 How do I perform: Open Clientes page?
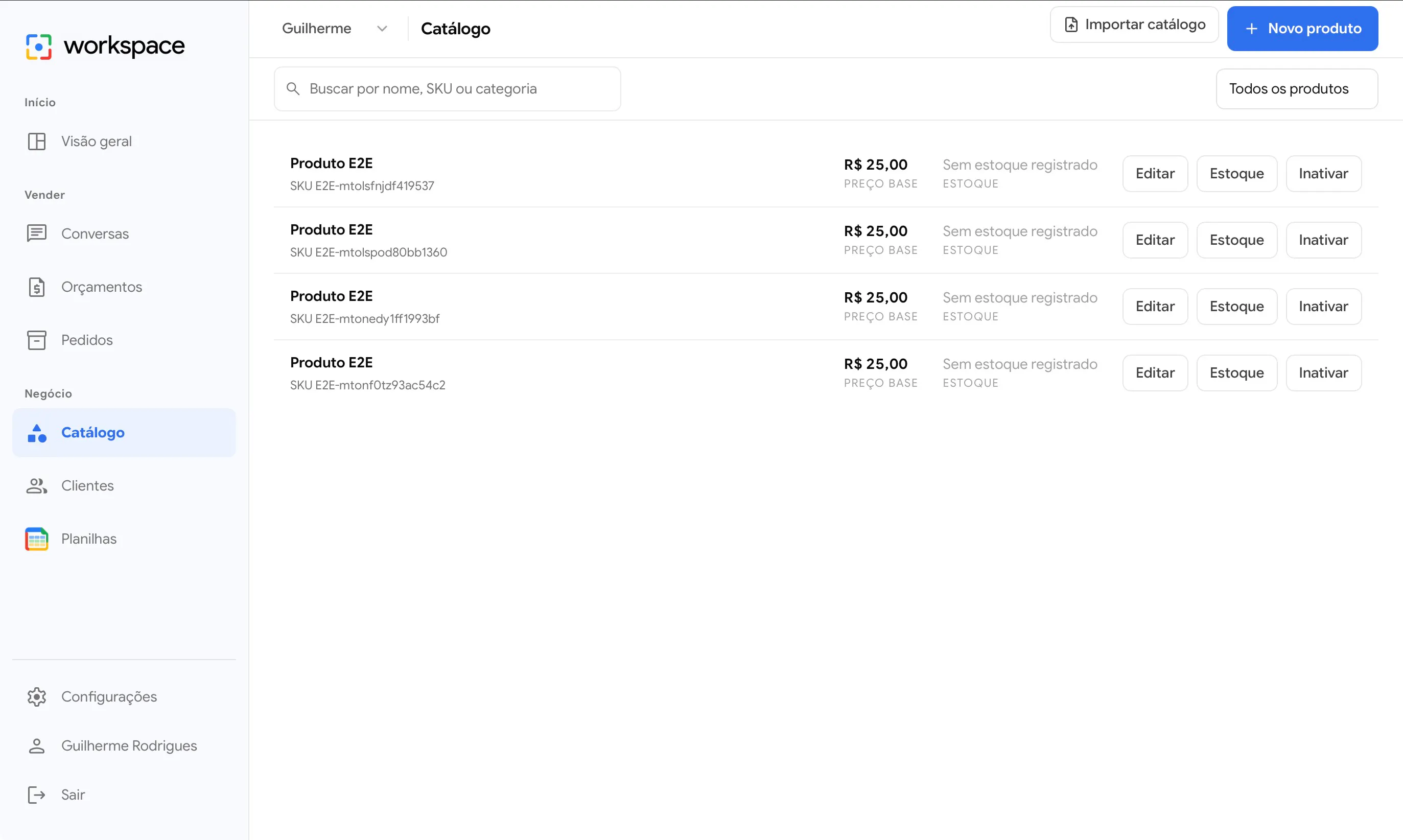coord(124,486)
